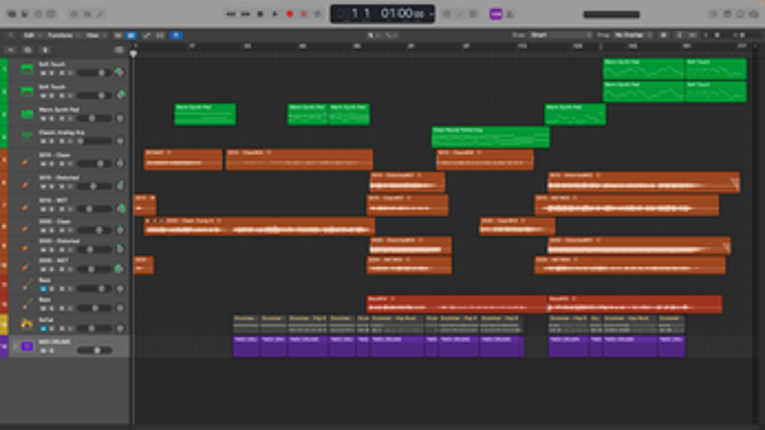Image resolution: width=765 pixels, height=430 pixels.
Task: Open the Functions menu
Action: [x=62, y=35]
